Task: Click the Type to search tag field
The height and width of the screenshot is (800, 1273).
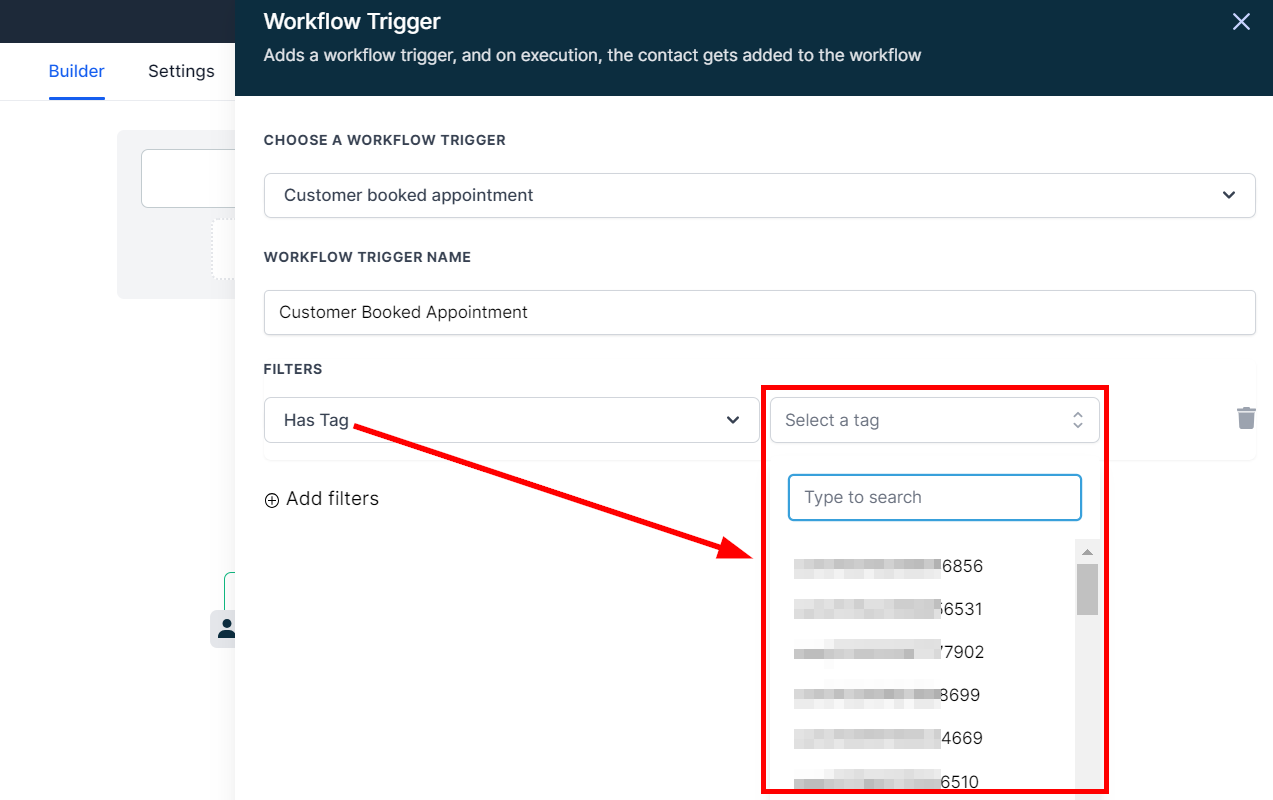Action: click(x=934, y=497)
